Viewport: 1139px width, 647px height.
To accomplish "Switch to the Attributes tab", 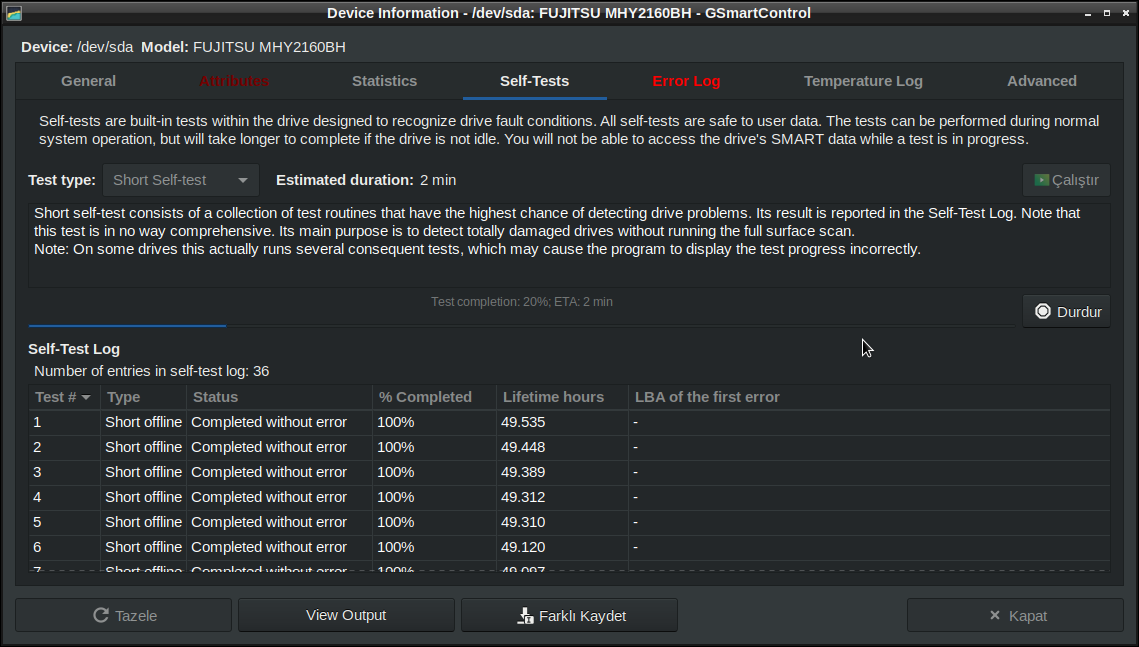I will [x=234, y=81].
